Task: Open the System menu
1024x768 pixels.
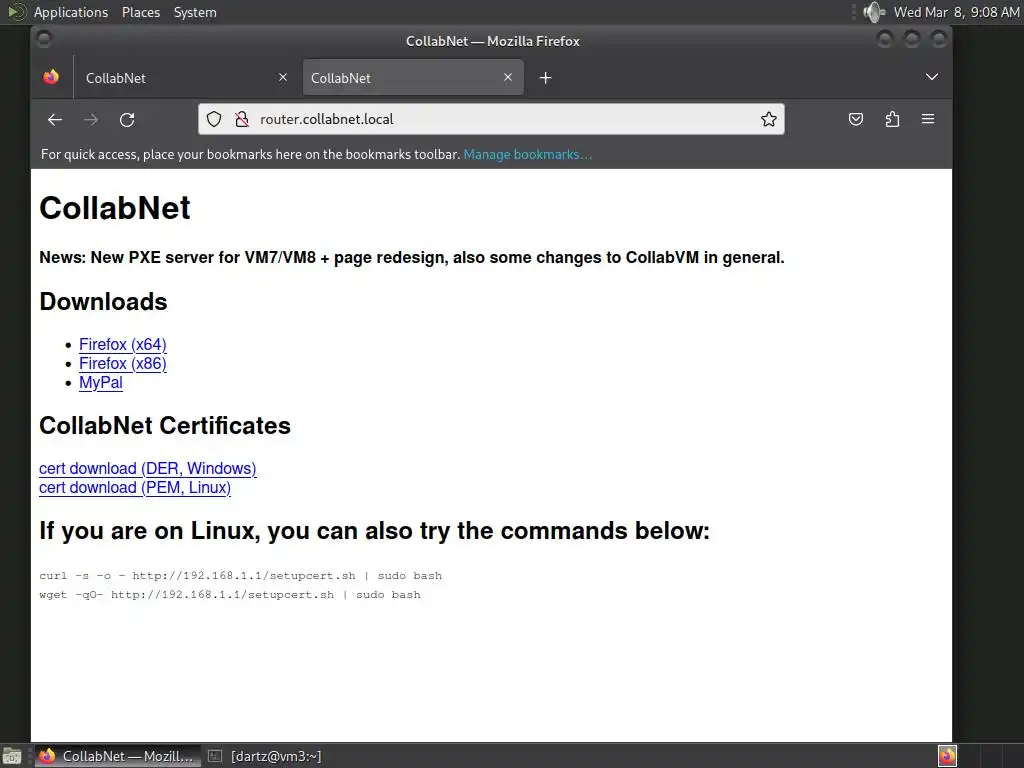Action: tap(195, 12)
